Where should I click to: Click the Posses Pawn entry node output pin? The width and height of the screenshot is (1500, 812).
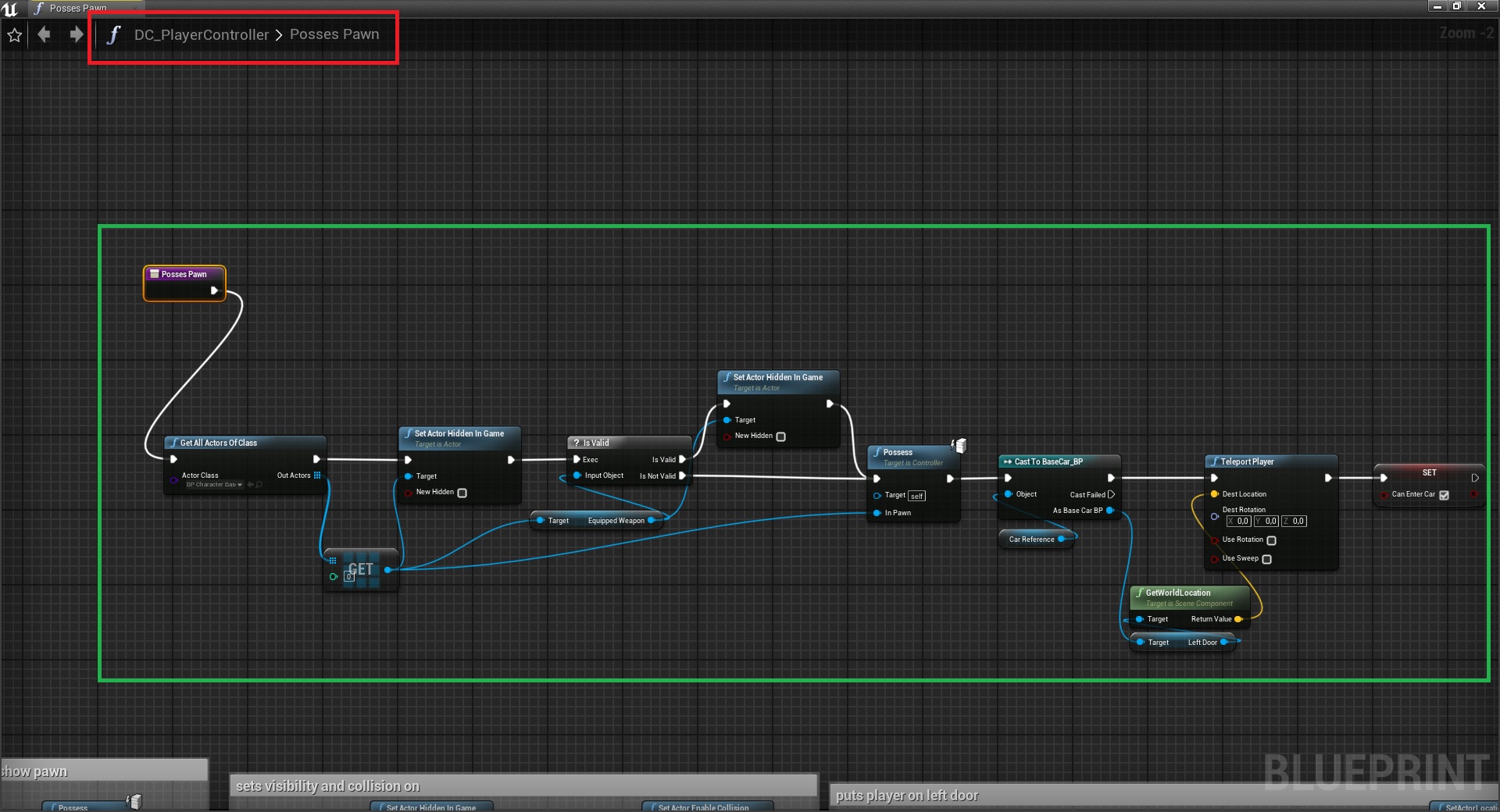(x=214, y=290)
